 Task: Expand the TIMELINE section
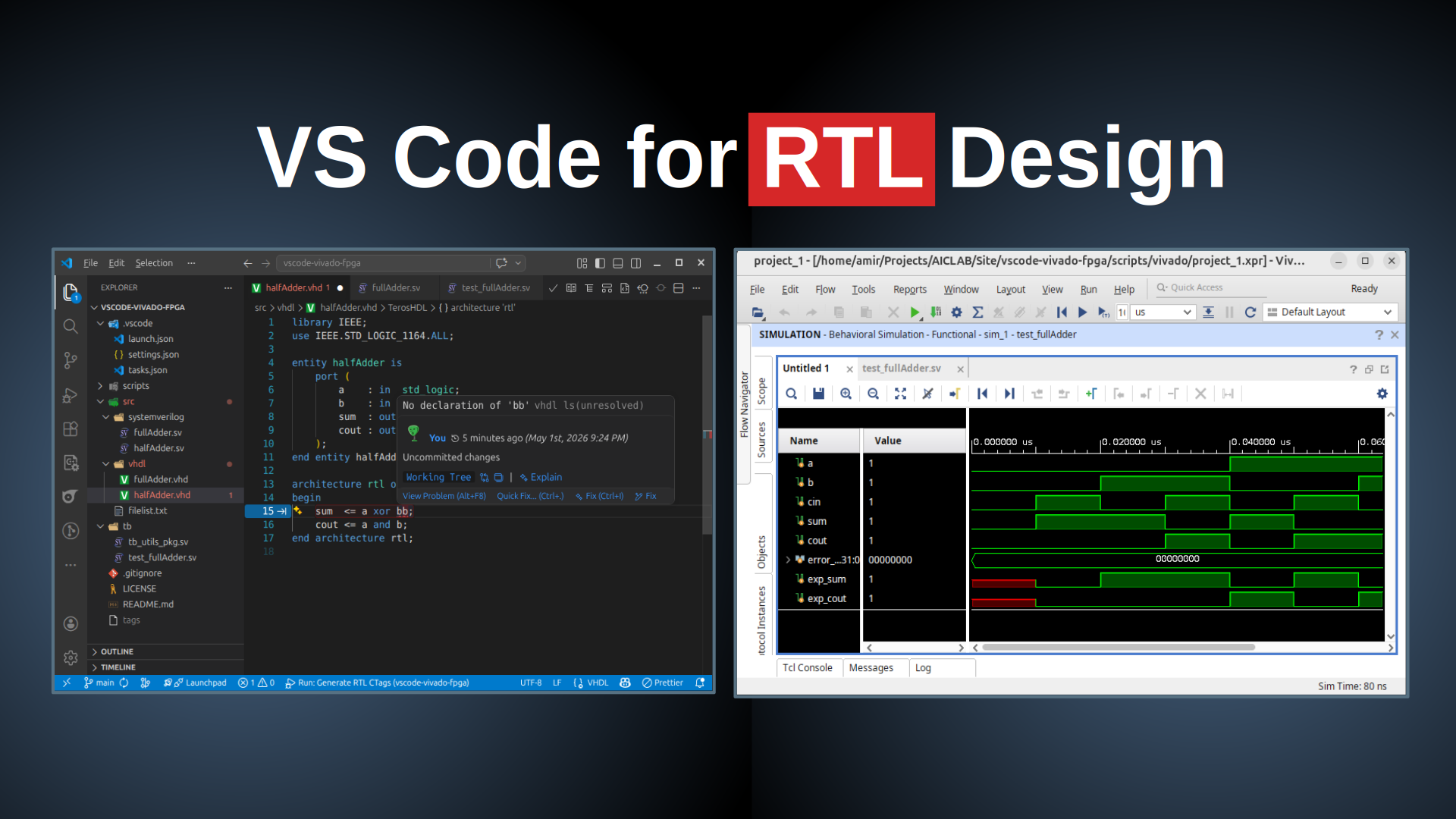pyautogui.click(x=167, y=667)
